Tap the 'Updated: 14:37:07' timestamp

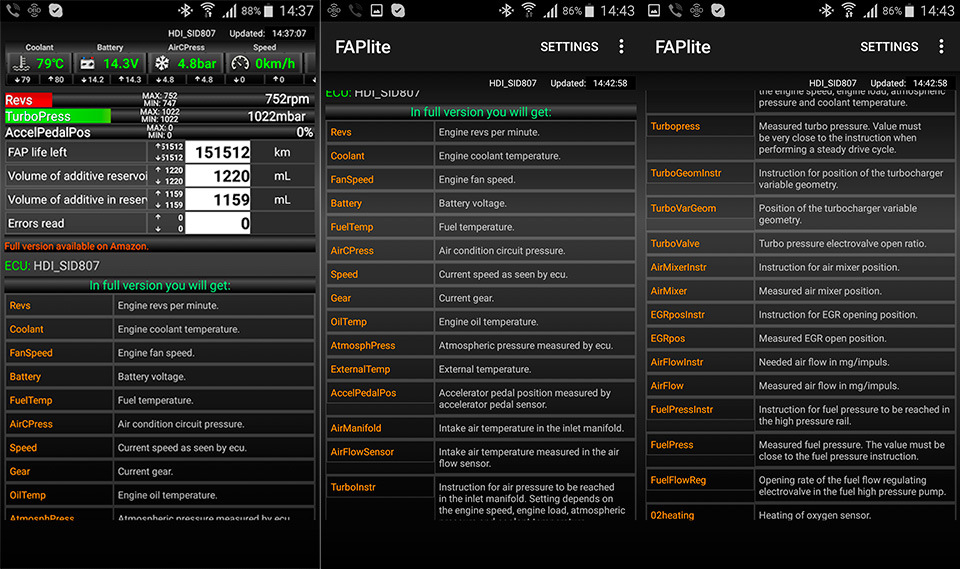coord(268,33)
